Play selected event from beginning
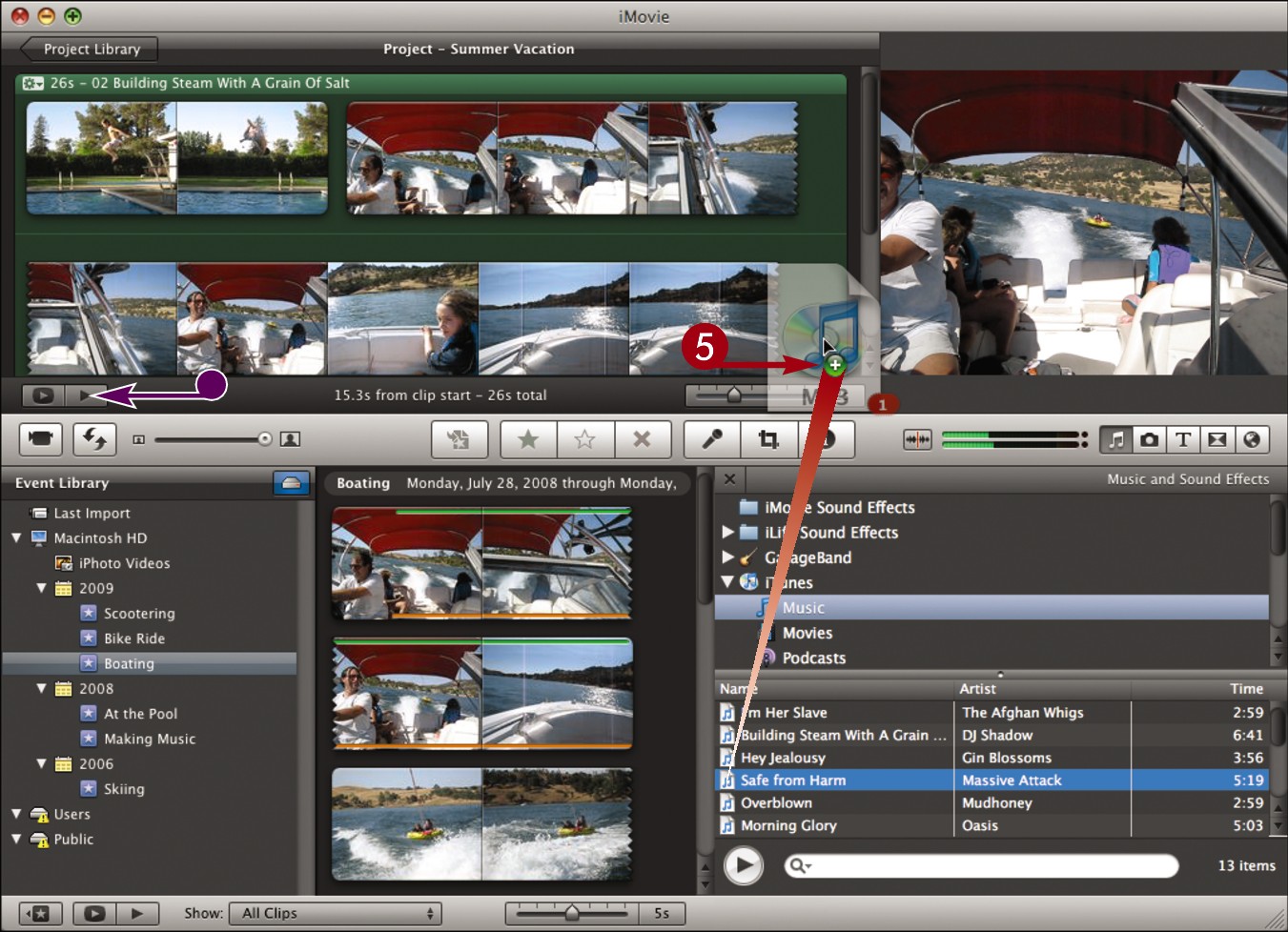The image size is (1288, 932). tap(137, 913)
